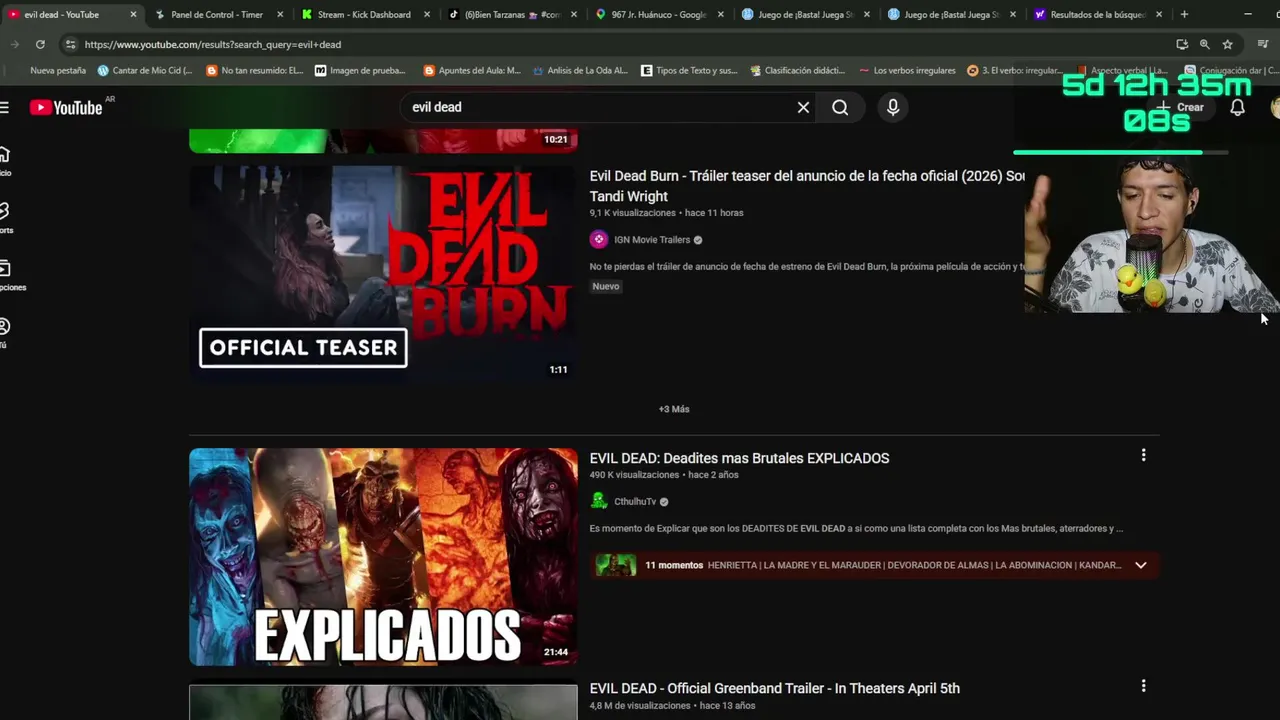Click the Nuevo badge on teaser
1280x720 pixels.
(606, 286)
